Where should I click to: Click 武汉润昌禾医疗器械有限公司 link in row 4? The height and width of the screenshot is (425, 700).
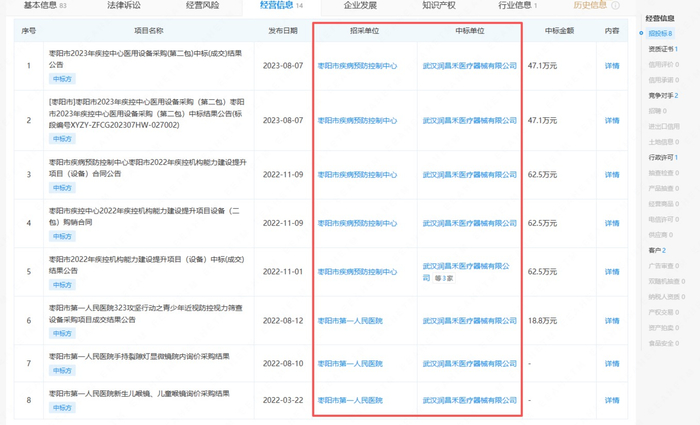pos(470,223)
